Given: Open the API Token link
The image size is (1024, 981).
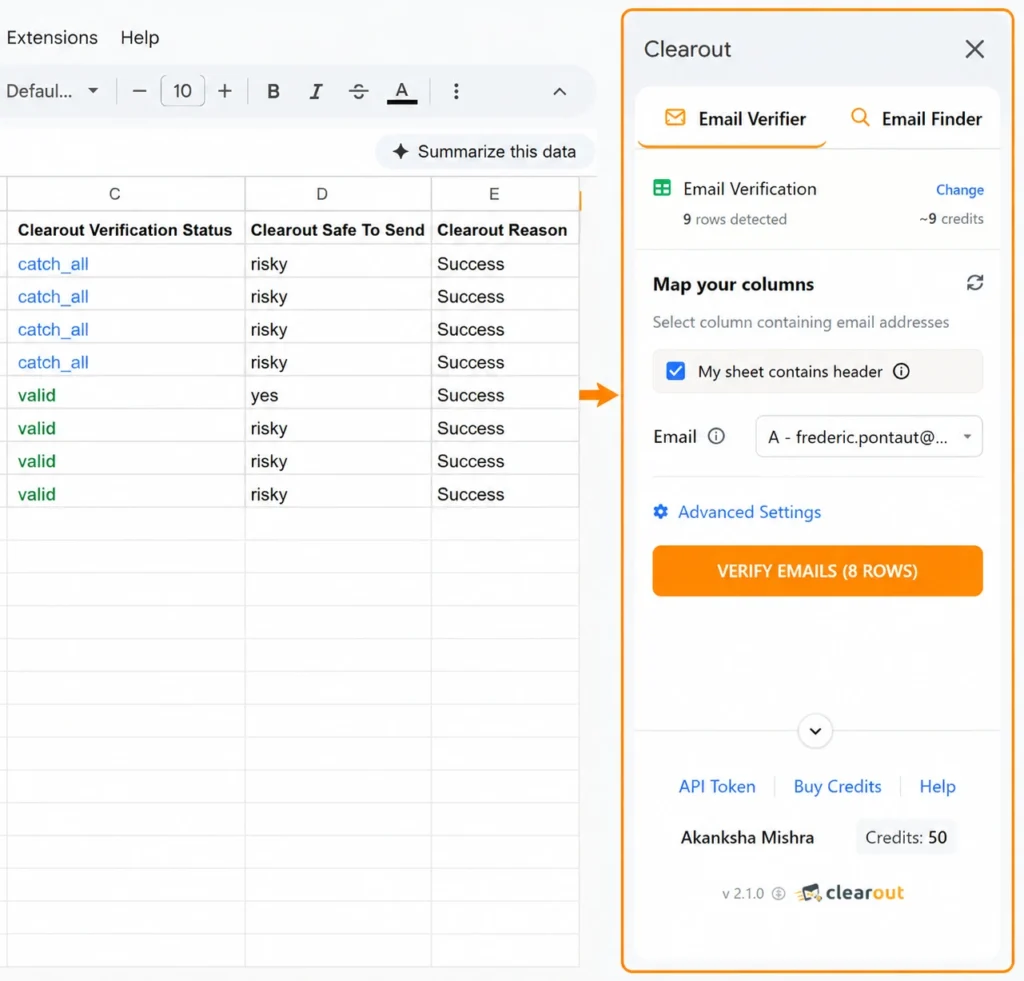Looking at the screenshot, I should pyautogui.click(x=716, y=786).
